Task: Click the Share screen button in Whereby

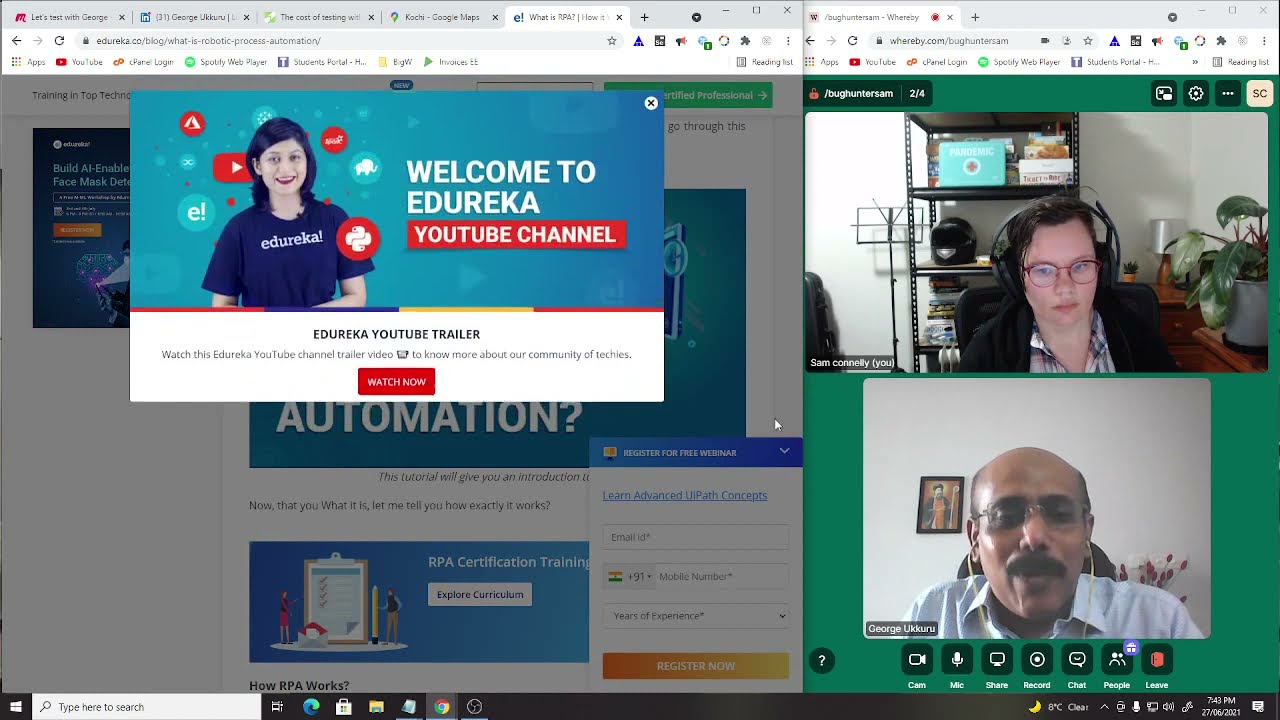Action: point(997,660)
